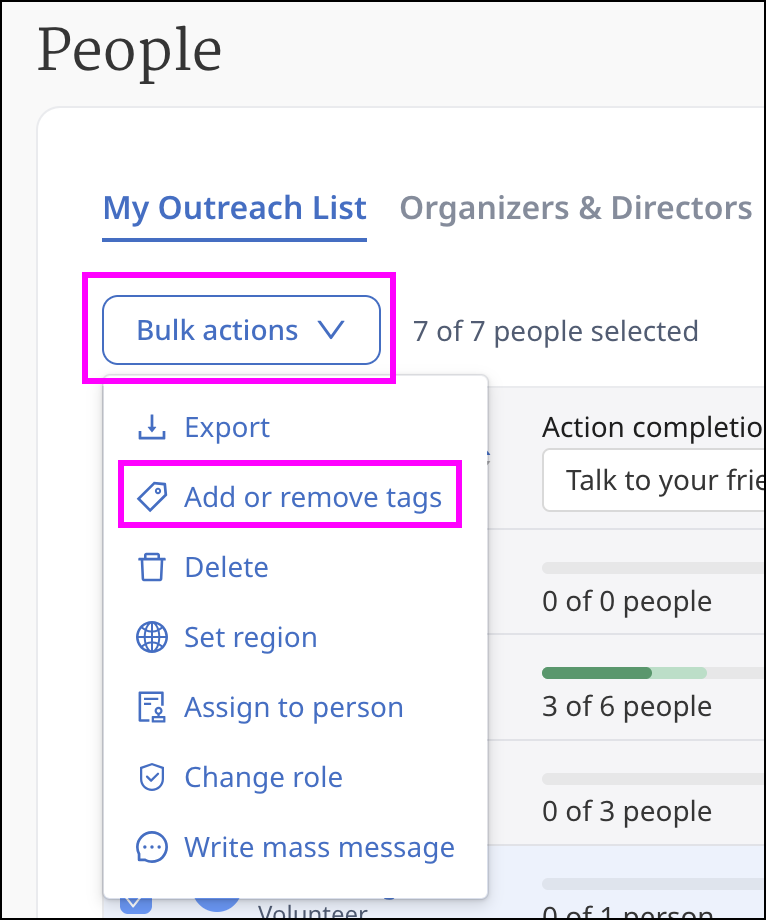Switch to Organizers & Directors tab
766x920 pixels.
[575, 208]
